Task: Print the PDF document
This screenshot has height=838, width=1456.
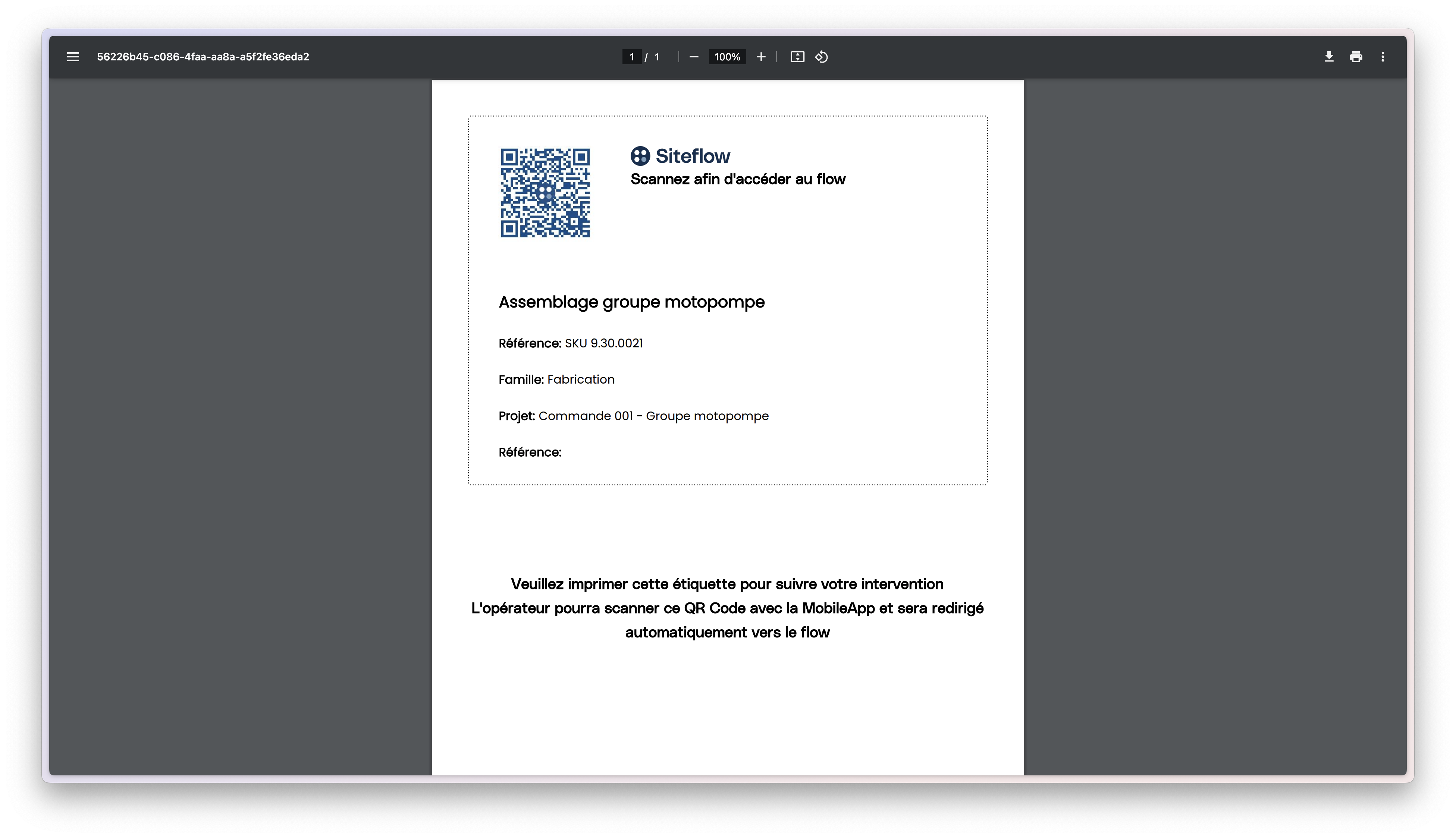Action: click(1356, 57)
